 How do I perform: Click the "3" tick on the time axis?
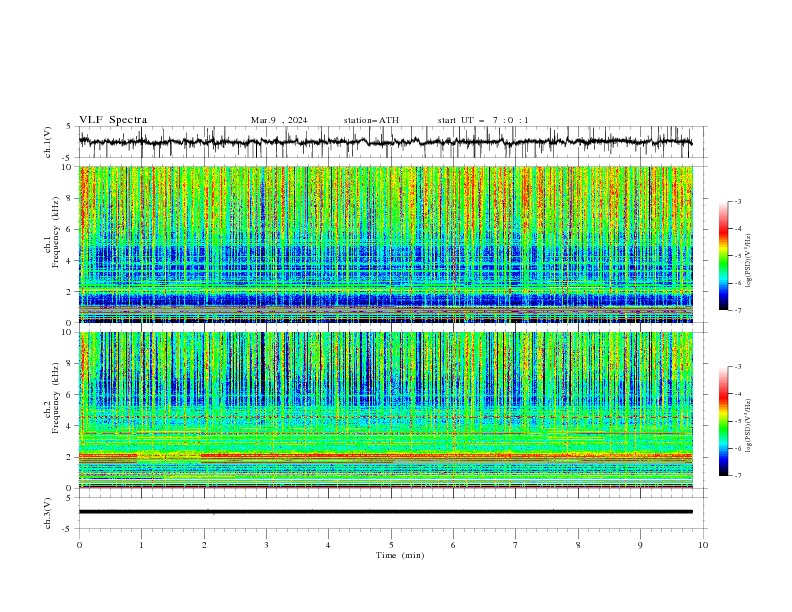pyautogui.click(x=266, y=545)
